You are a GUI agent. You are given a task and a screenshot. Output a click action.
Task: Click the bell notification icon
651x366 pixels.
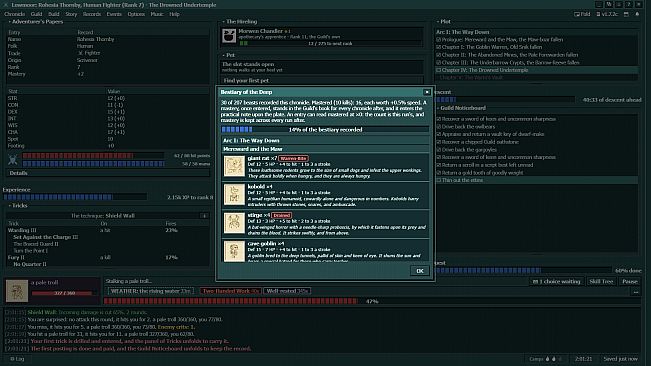(637, 14)
